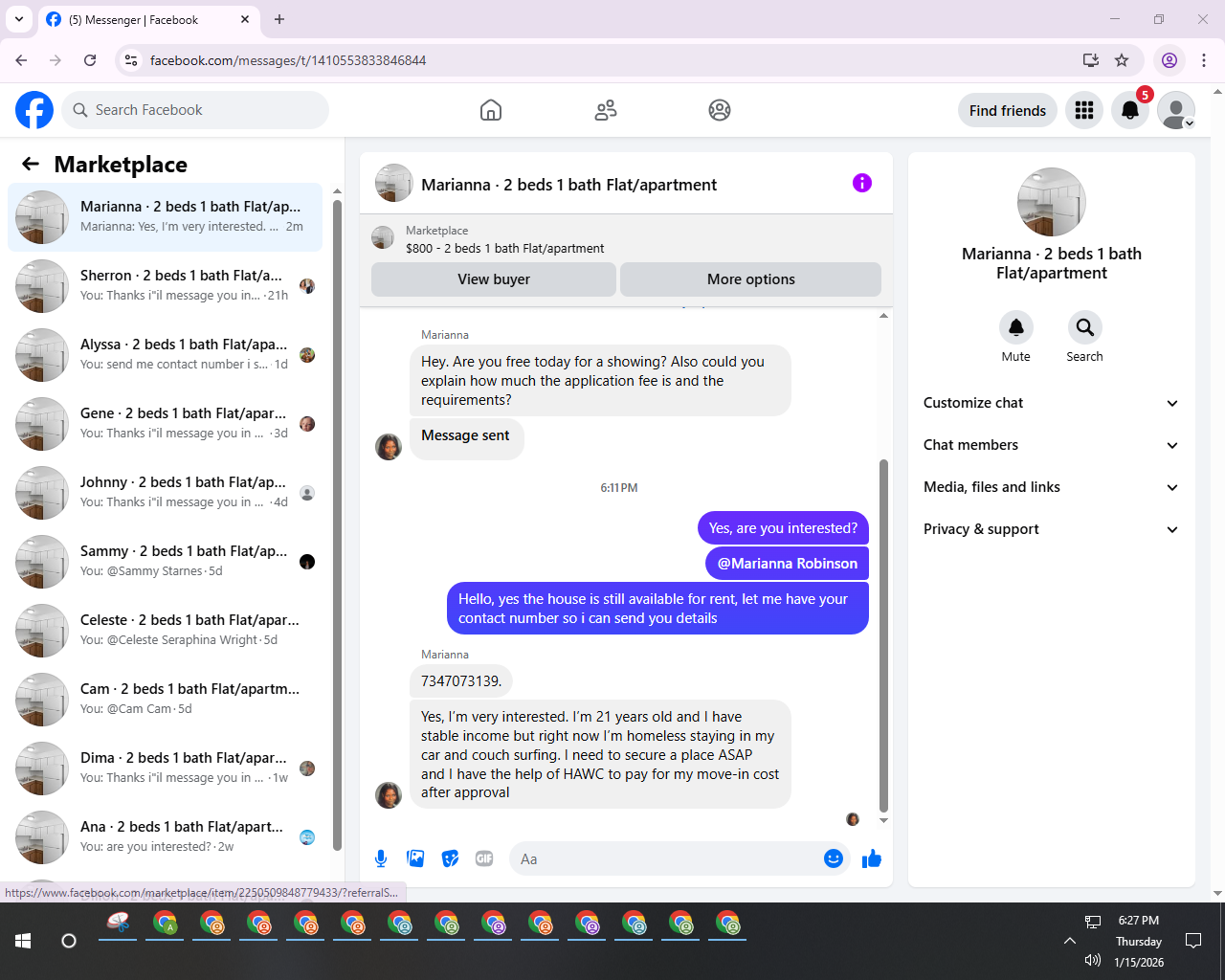
Task: Click the Facebook logo icon
Action: pos(34,110)
